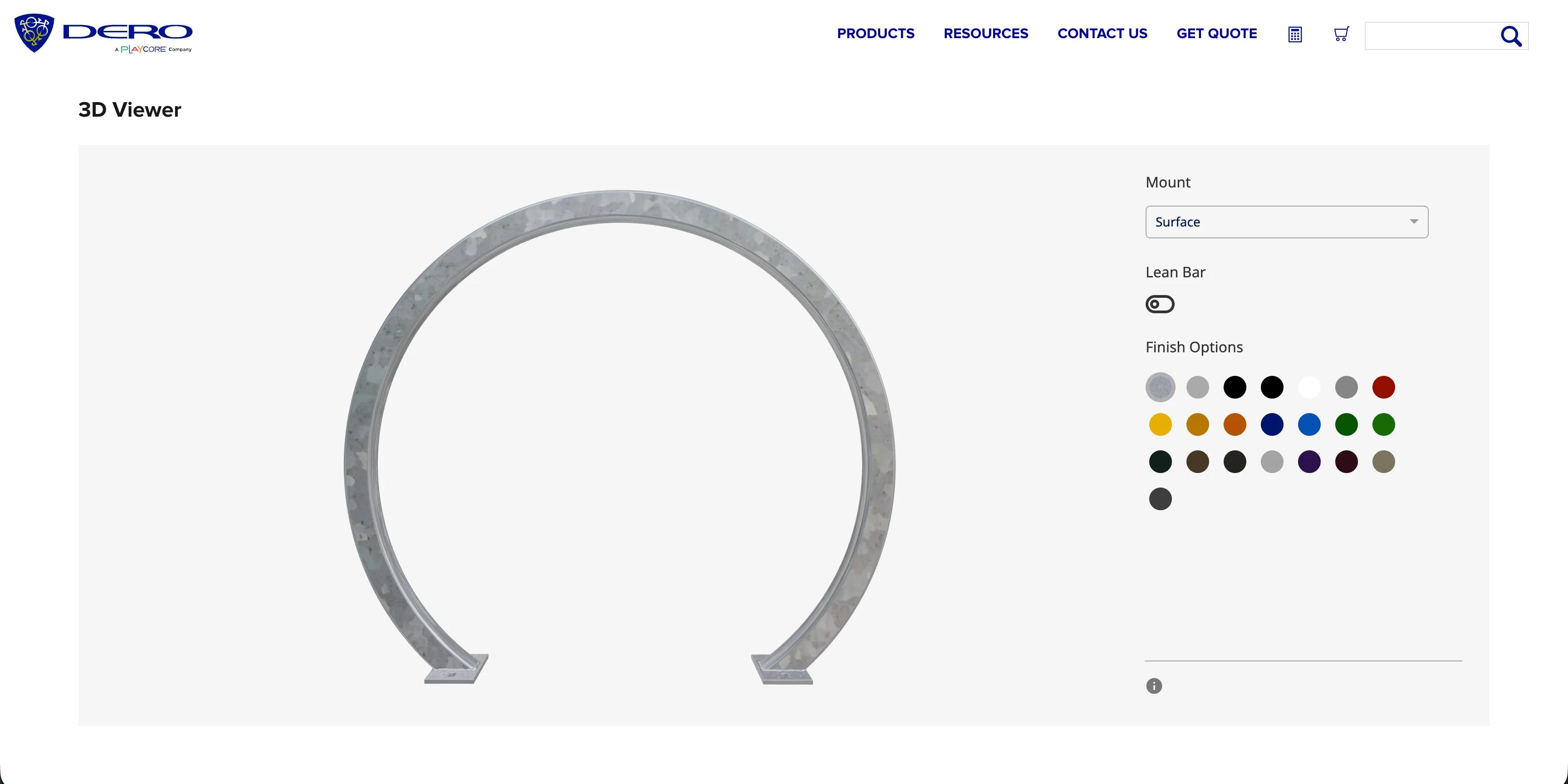Pick the yellow finish swatch

[1160, 424]
